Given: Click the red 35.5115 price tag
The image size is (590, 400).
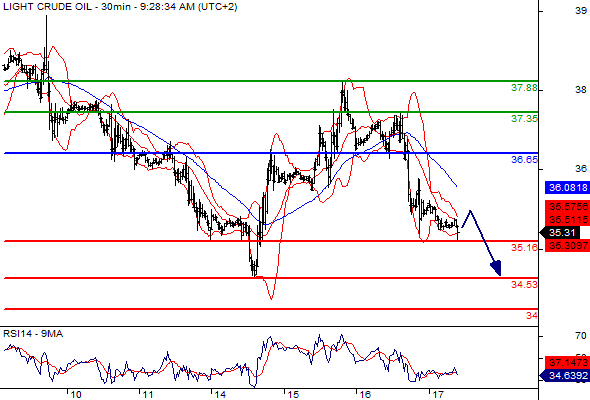Looking at the screenshot, I should 567,219.
